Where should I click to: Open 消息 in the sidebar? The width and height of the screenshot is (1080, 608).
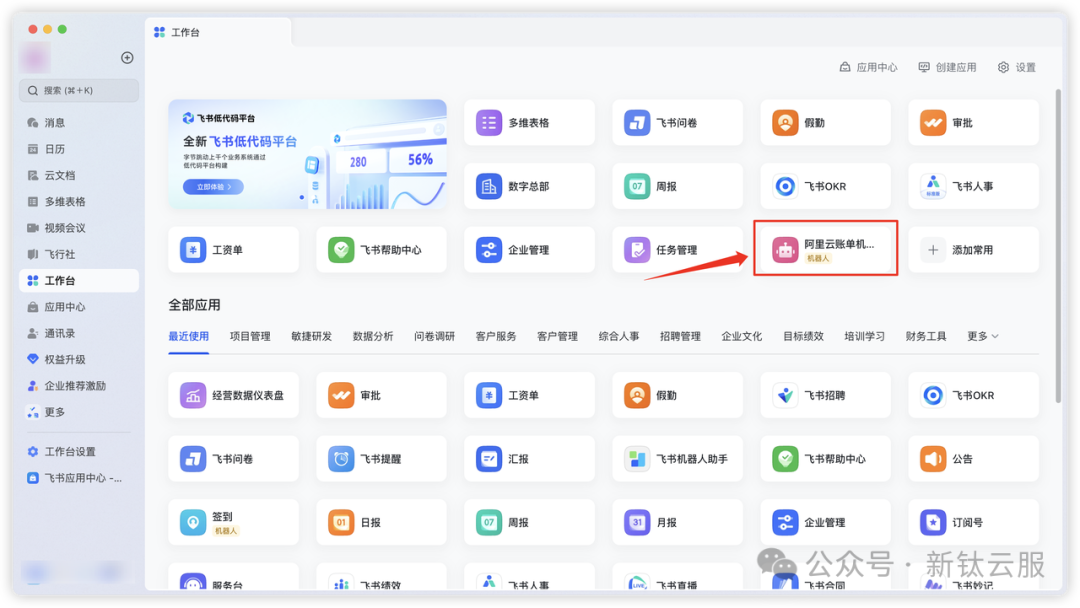coord(79,123)
